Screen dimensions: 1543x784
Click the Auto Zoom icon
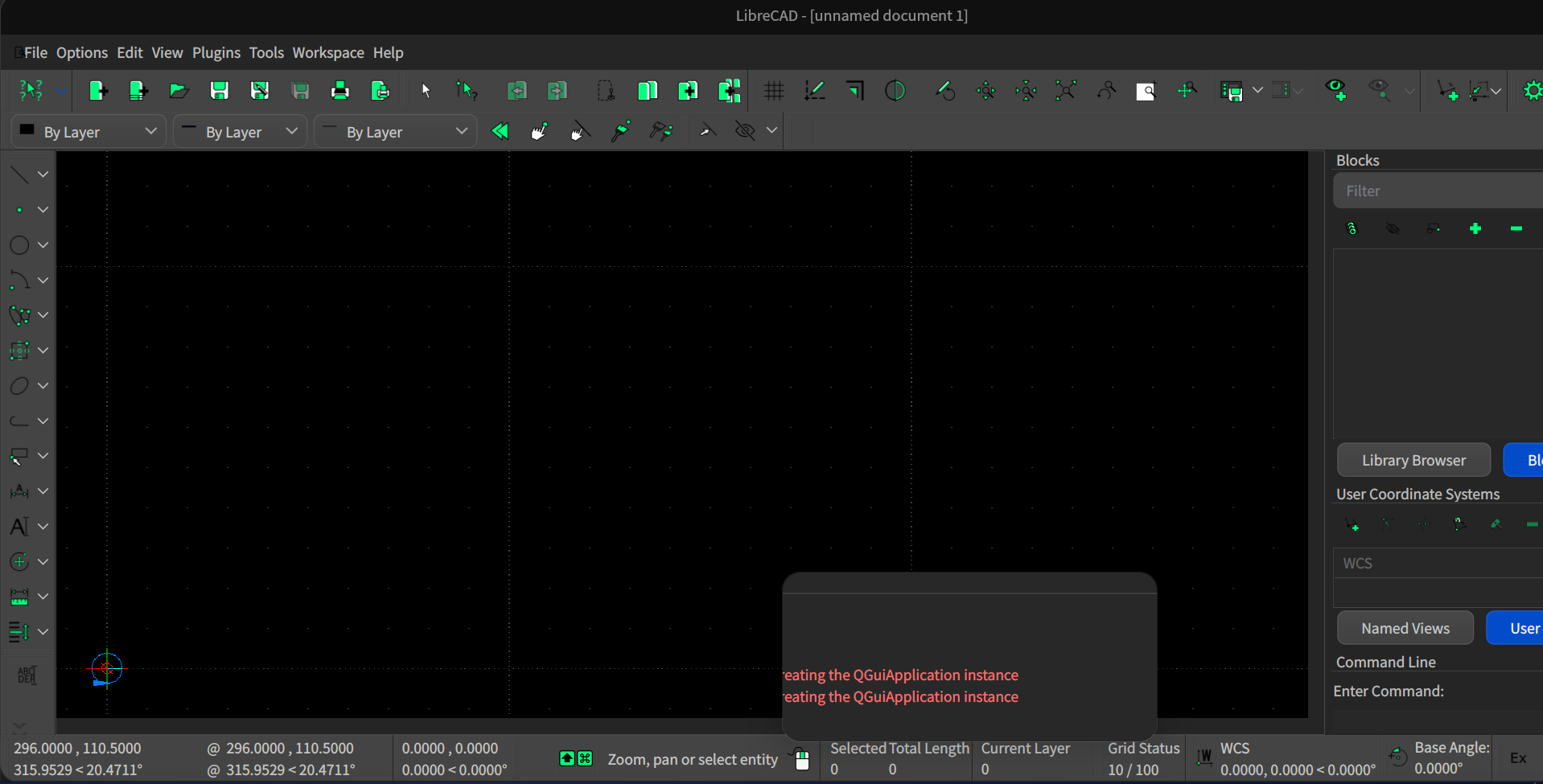[x=1066, y=91]
